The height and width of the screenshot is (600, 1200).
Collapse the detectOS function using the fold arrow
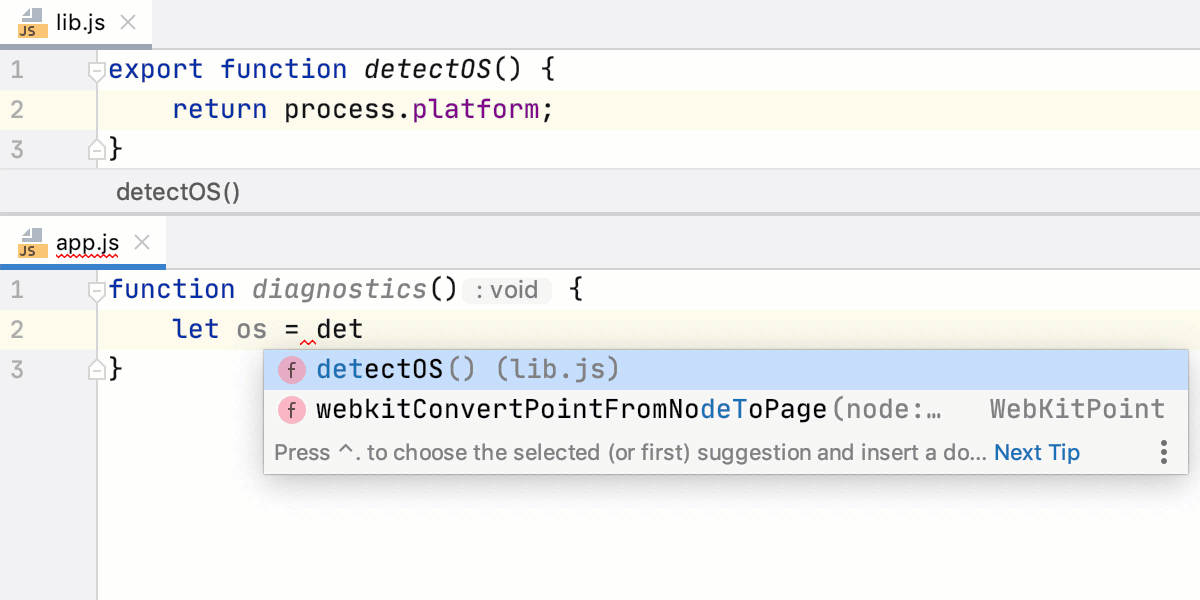(96, 68)
